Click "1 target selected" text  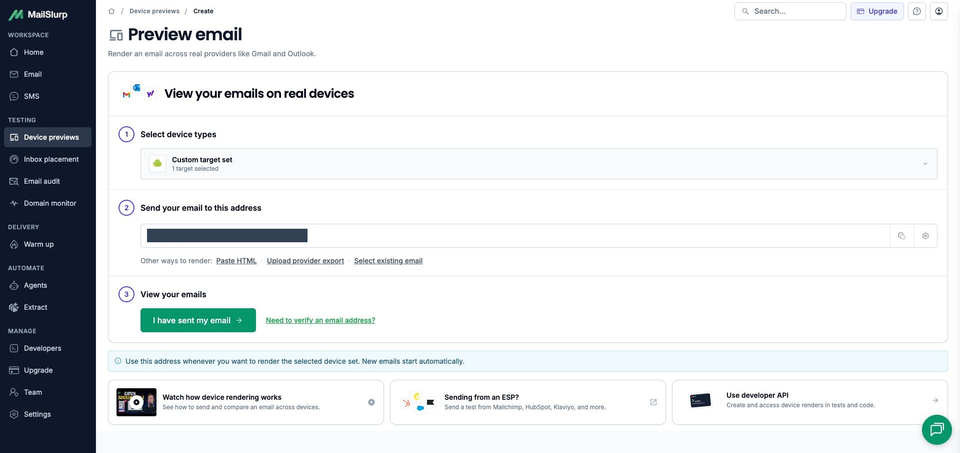(x=195, y=168)
